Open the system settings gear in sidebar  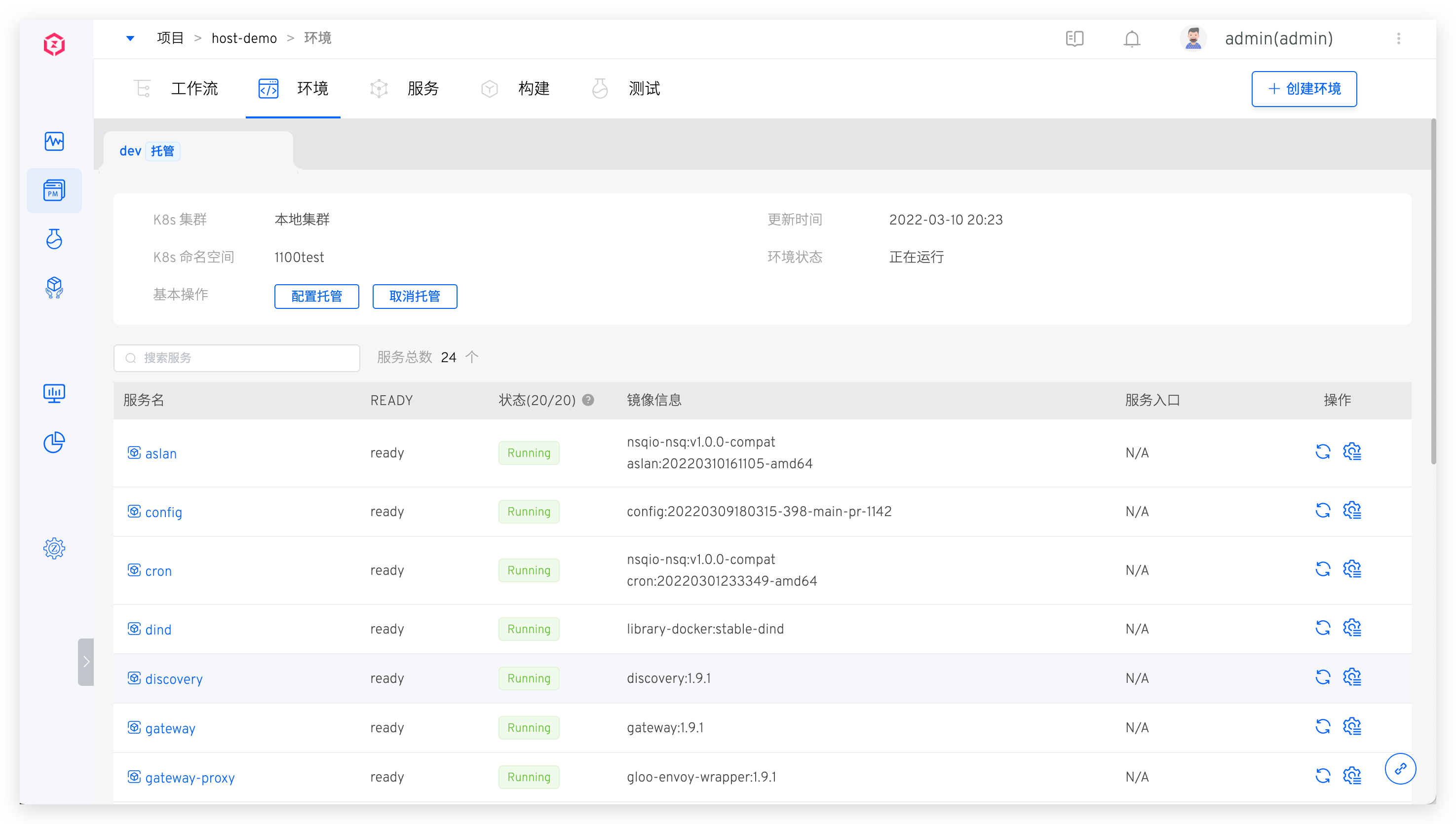click(54, 548)
